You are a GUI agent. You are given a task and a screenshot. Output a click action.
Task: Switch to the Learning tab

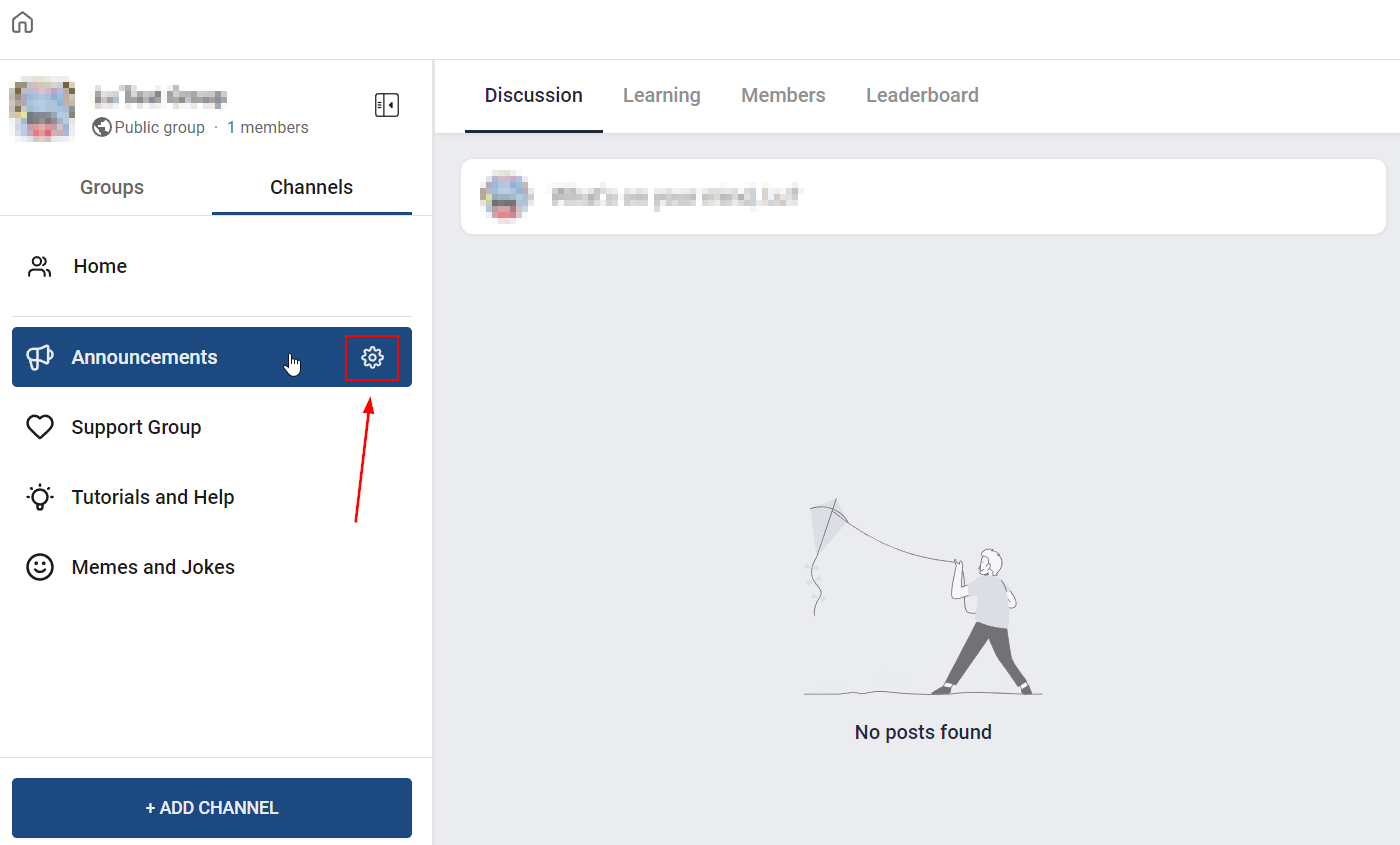click(x=661, y=95)
